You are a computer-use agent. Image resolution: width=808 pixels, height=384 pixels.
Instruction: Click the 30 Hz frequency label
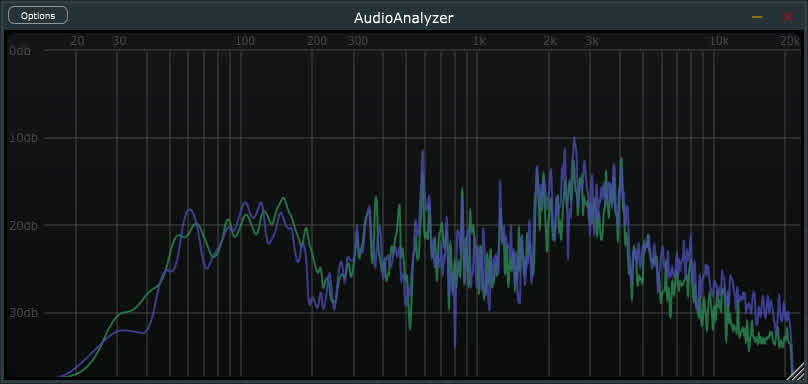pyautogui.click(x=119, y=42)
